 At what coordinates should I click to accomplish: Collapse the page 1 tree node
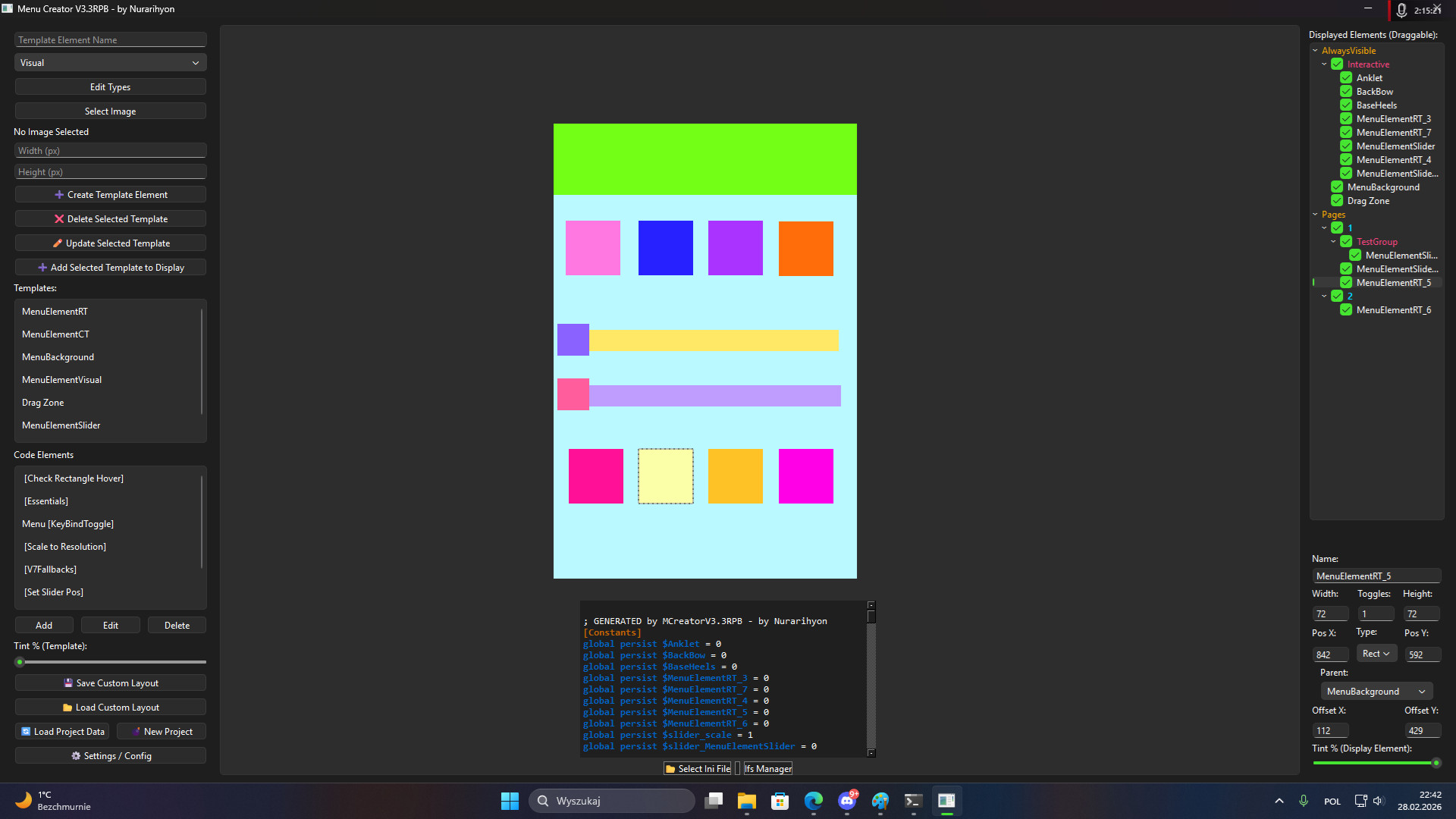pyautogui.click(x=1324, y=228)
